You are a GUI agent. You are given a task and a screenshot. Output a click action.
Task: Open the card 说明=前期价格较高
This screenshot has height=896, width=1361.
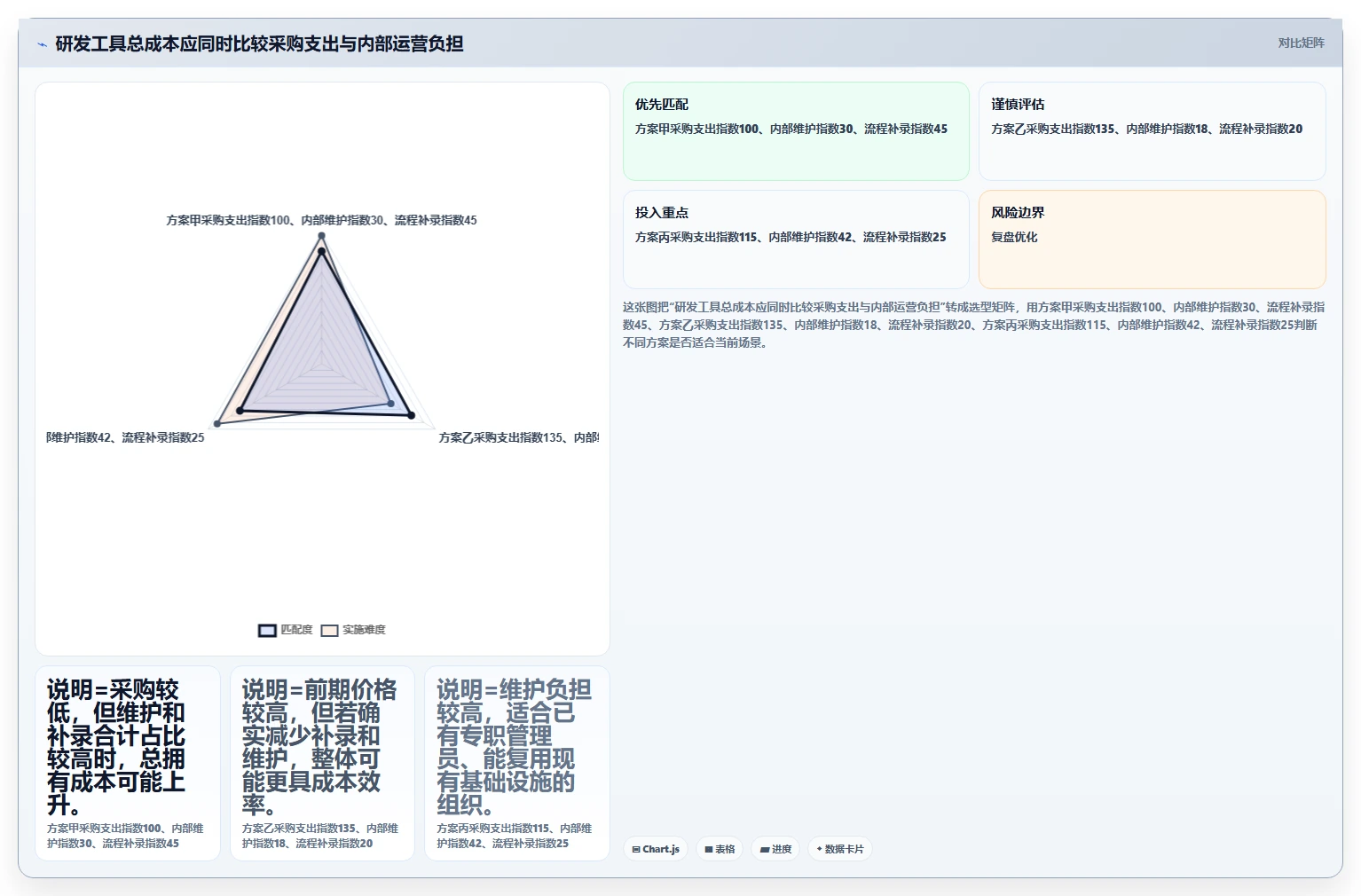322,763
